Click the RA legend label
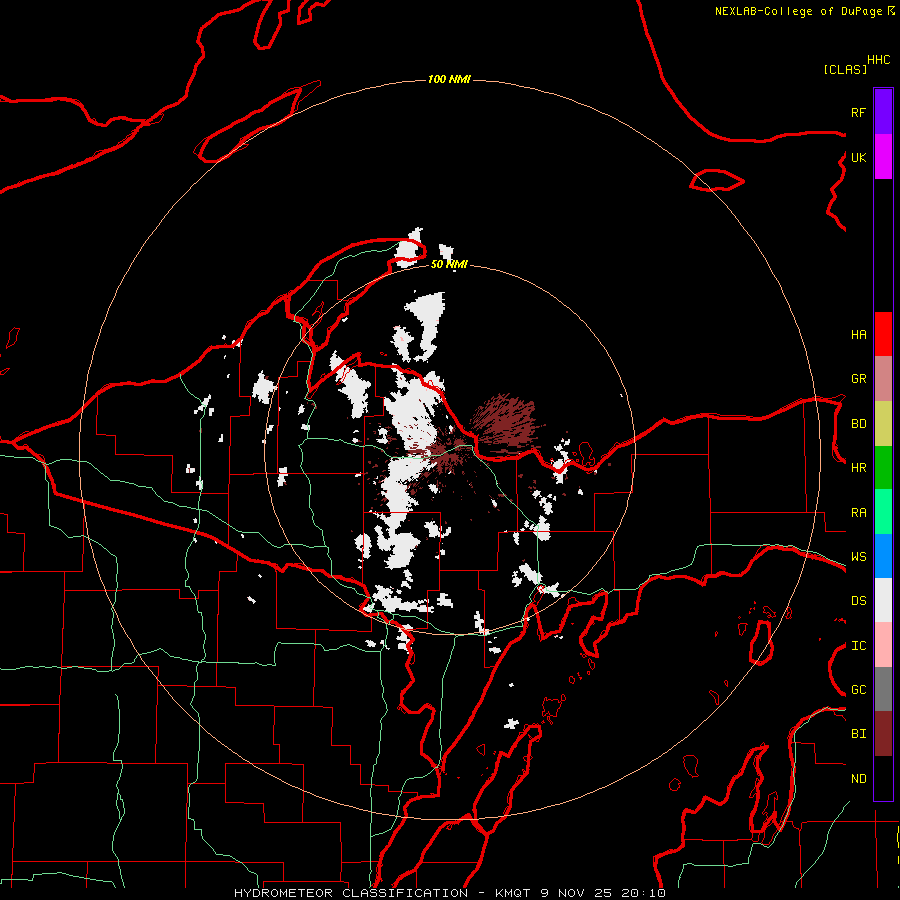The image size is (900, 900). pyautogui.click(x=858, y=513)
